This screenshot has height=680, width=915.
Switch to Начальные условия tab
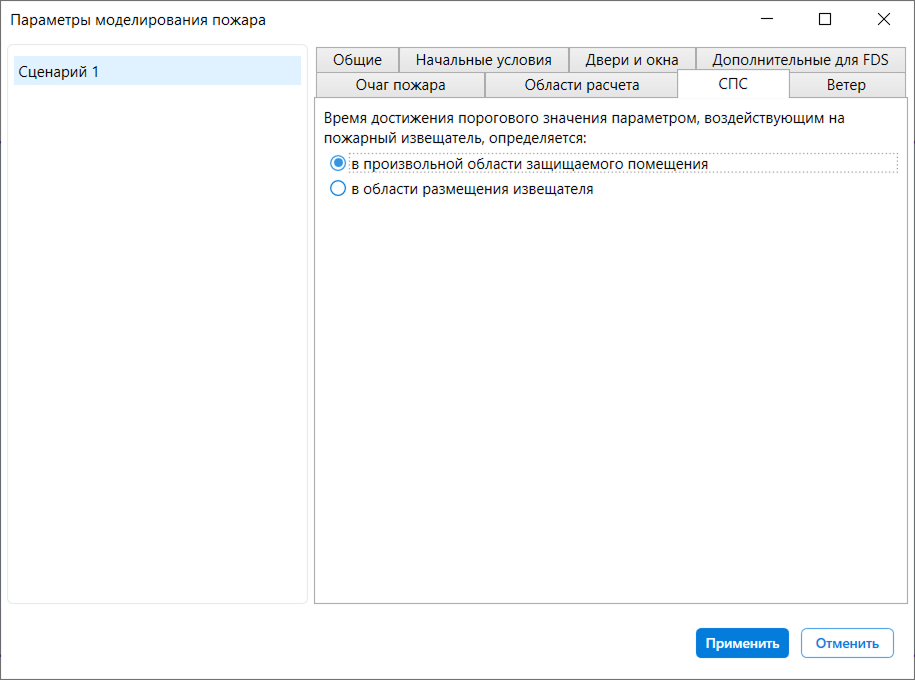483,60
